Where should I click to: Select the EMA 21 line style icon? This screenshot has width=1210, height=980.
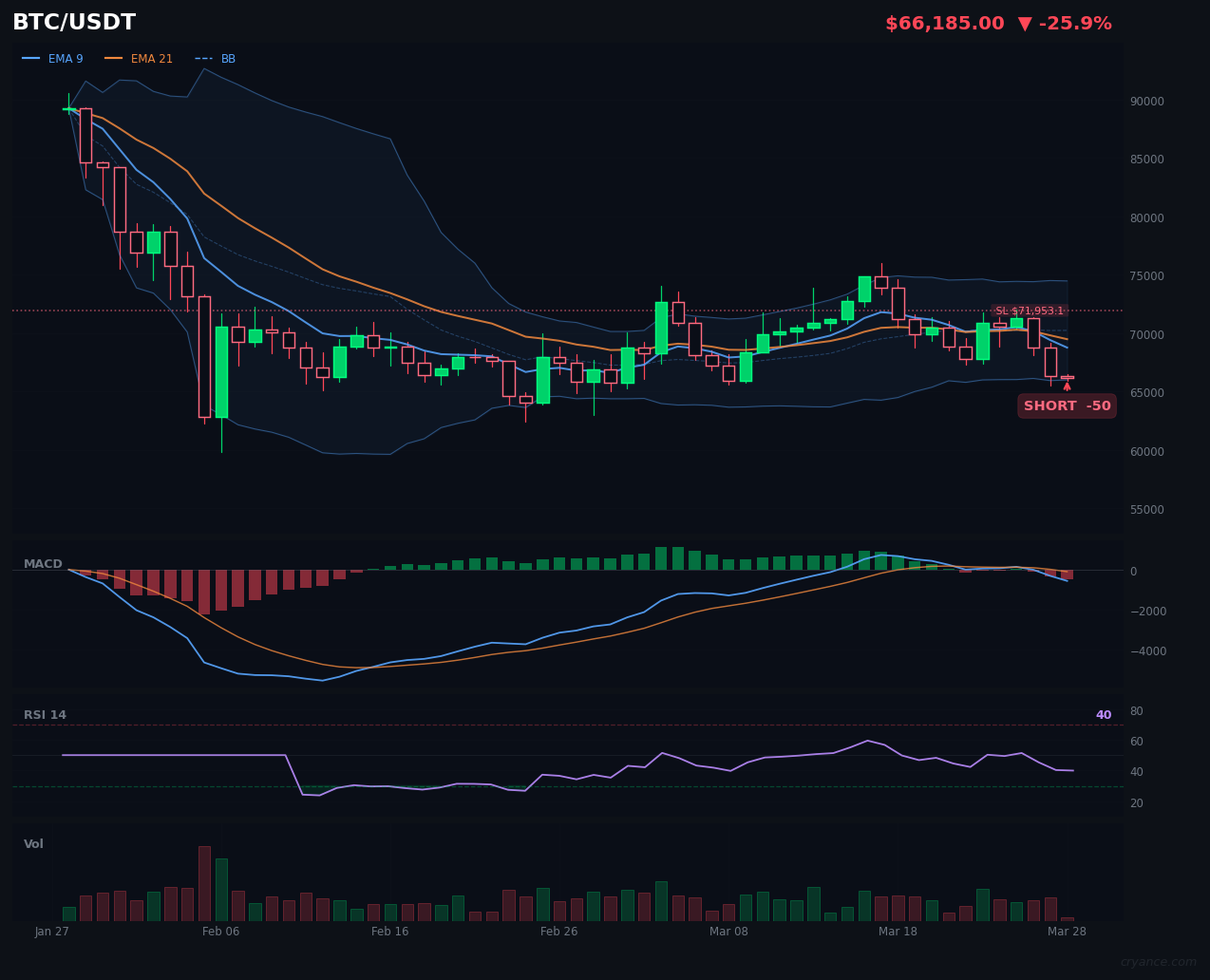[x=116, y=58]
